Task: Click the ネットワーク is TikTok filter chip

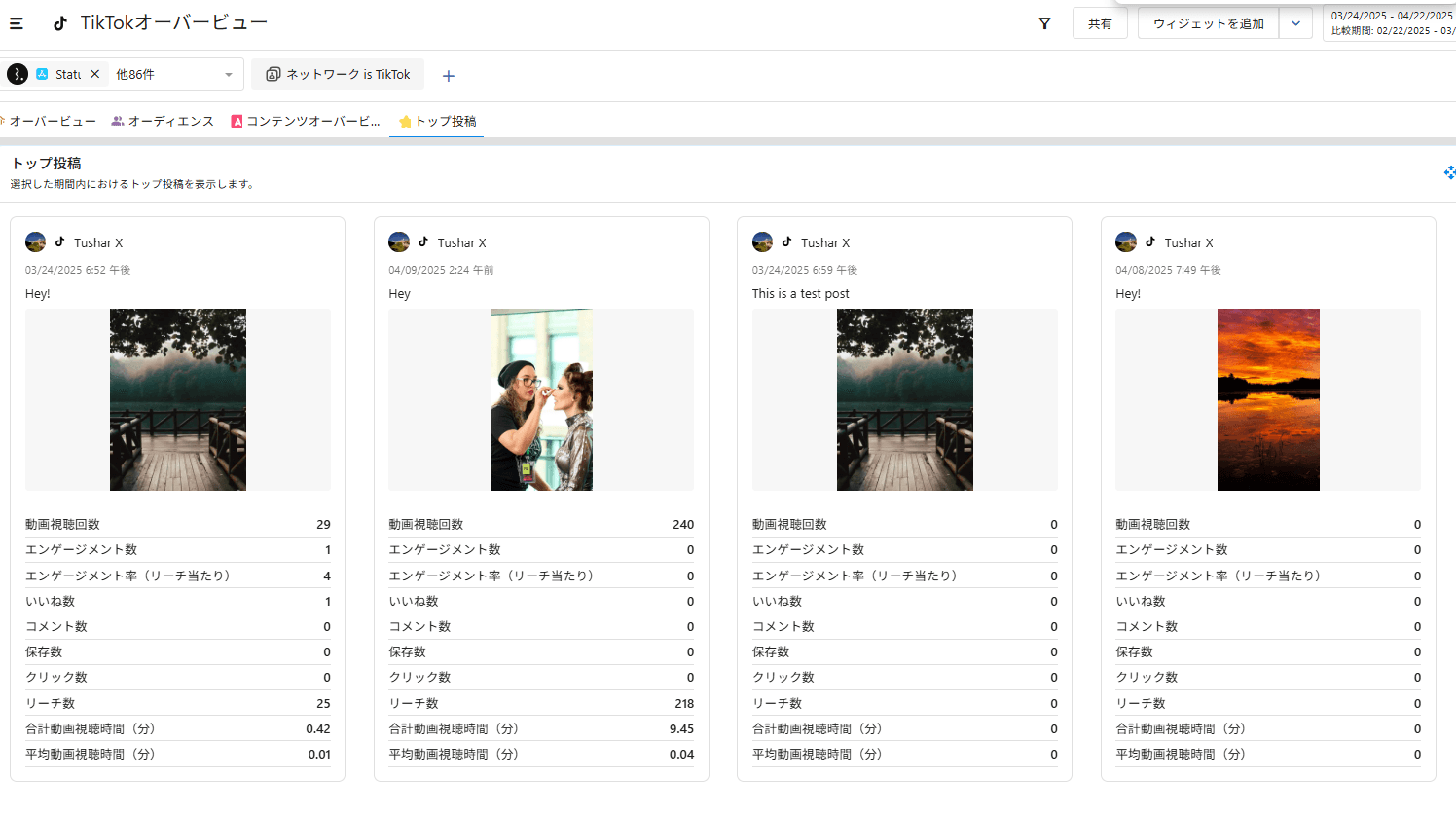Action: (338, 74)
